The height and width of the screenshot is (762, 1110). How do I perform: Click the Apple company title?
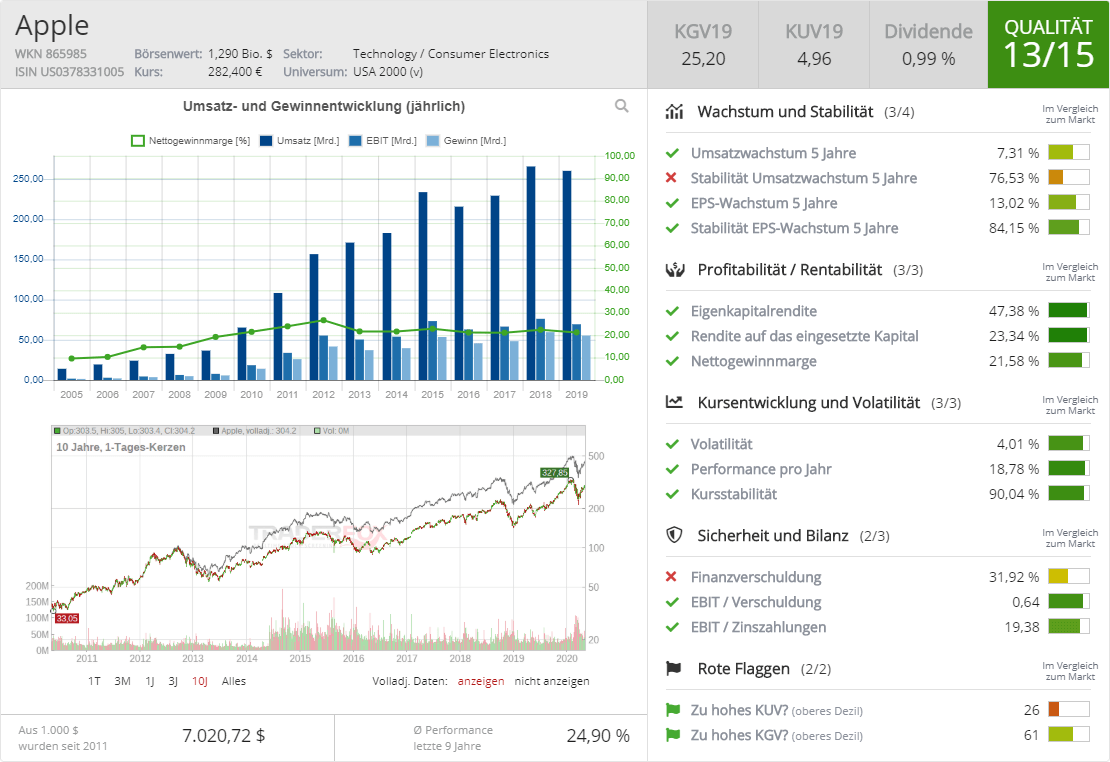(52, 25)
